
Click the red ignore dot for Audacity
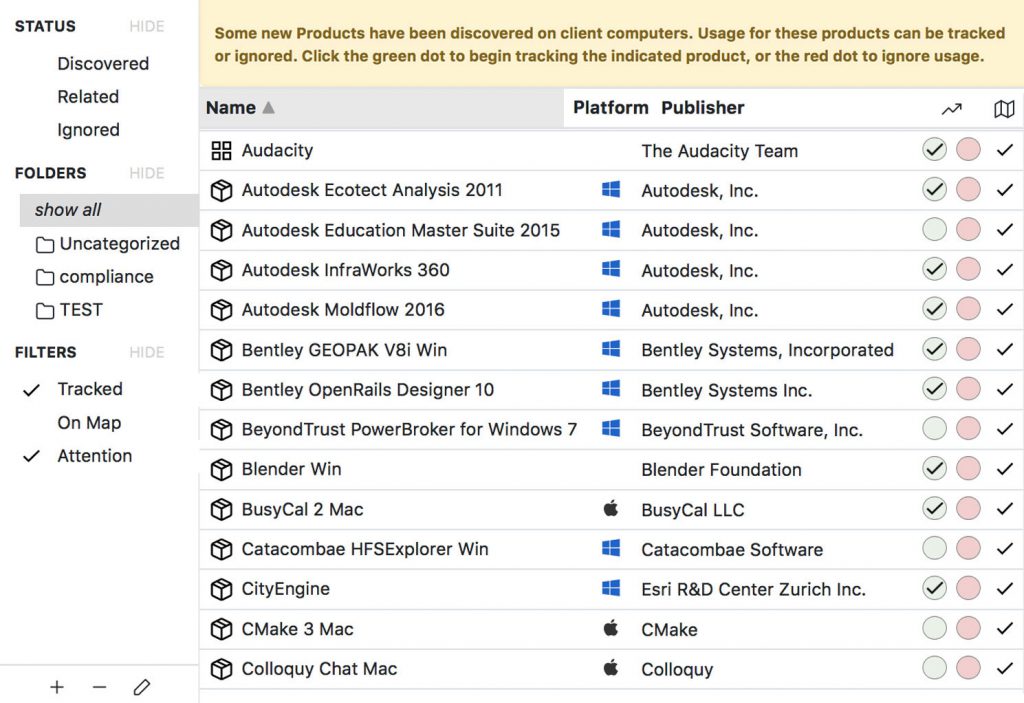pos(967,149)
